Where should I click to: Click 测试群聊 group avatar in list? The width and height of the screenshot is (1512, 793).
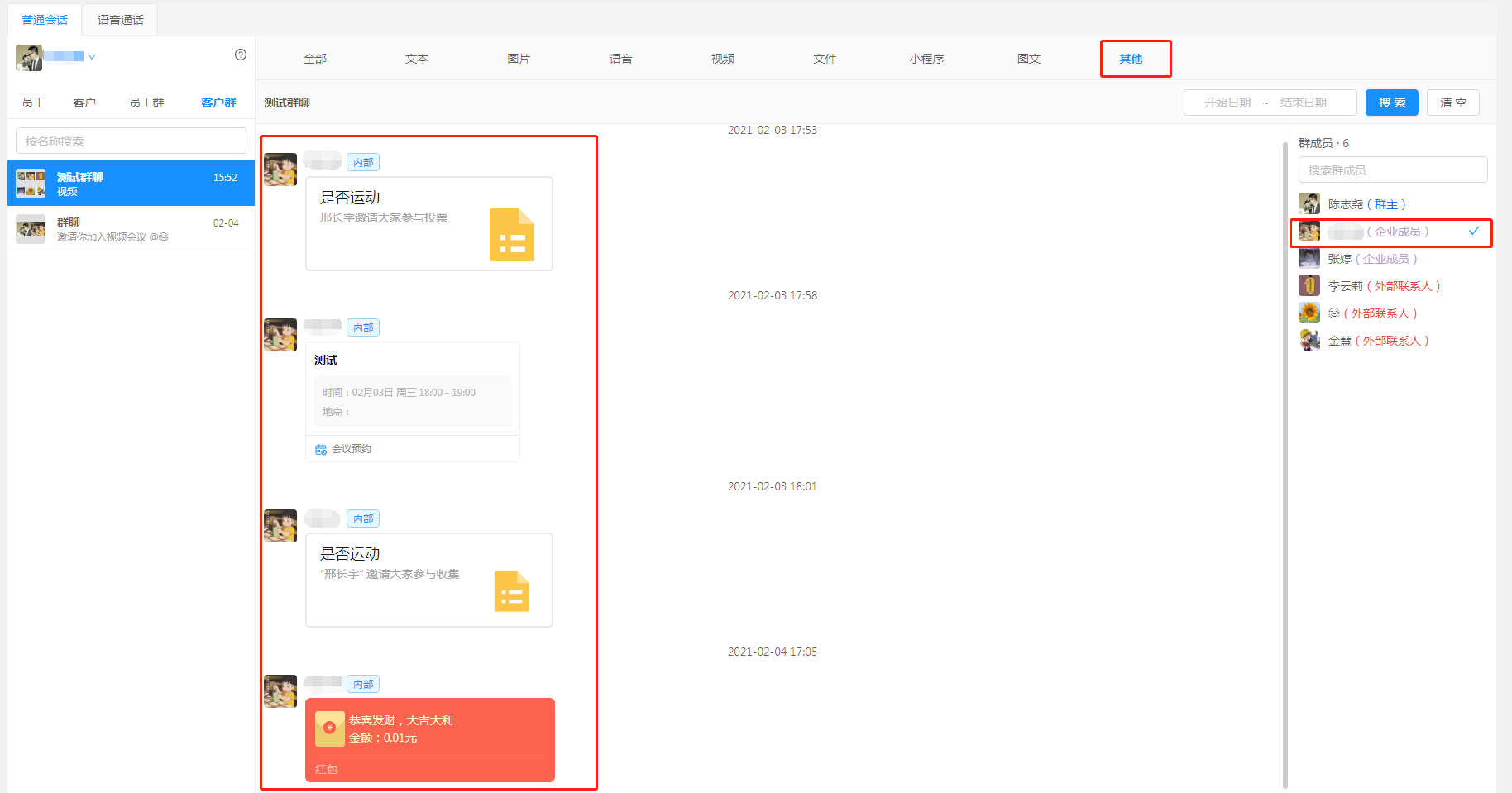point(31,184)
